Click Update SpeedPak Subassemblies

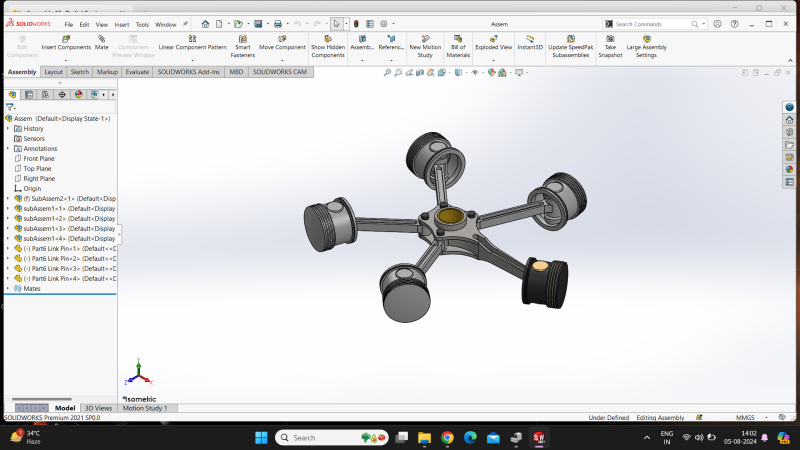coord(570,46)
